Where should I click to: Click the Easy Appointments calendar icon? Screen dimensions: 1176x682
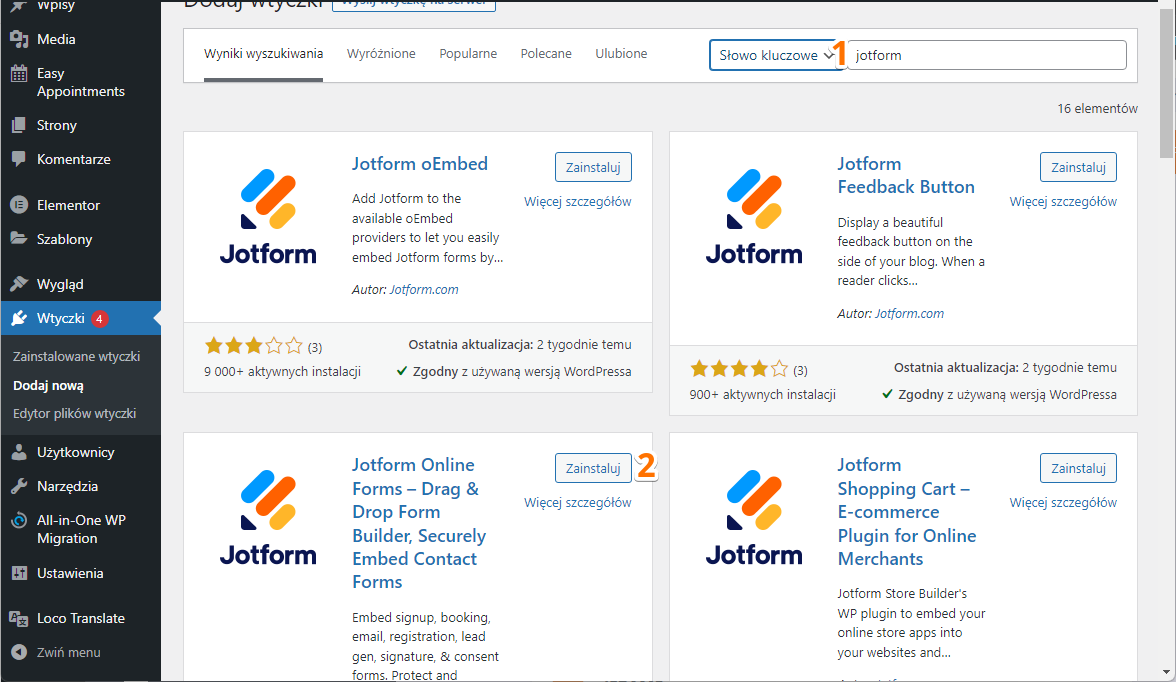[x=20, y=74]
